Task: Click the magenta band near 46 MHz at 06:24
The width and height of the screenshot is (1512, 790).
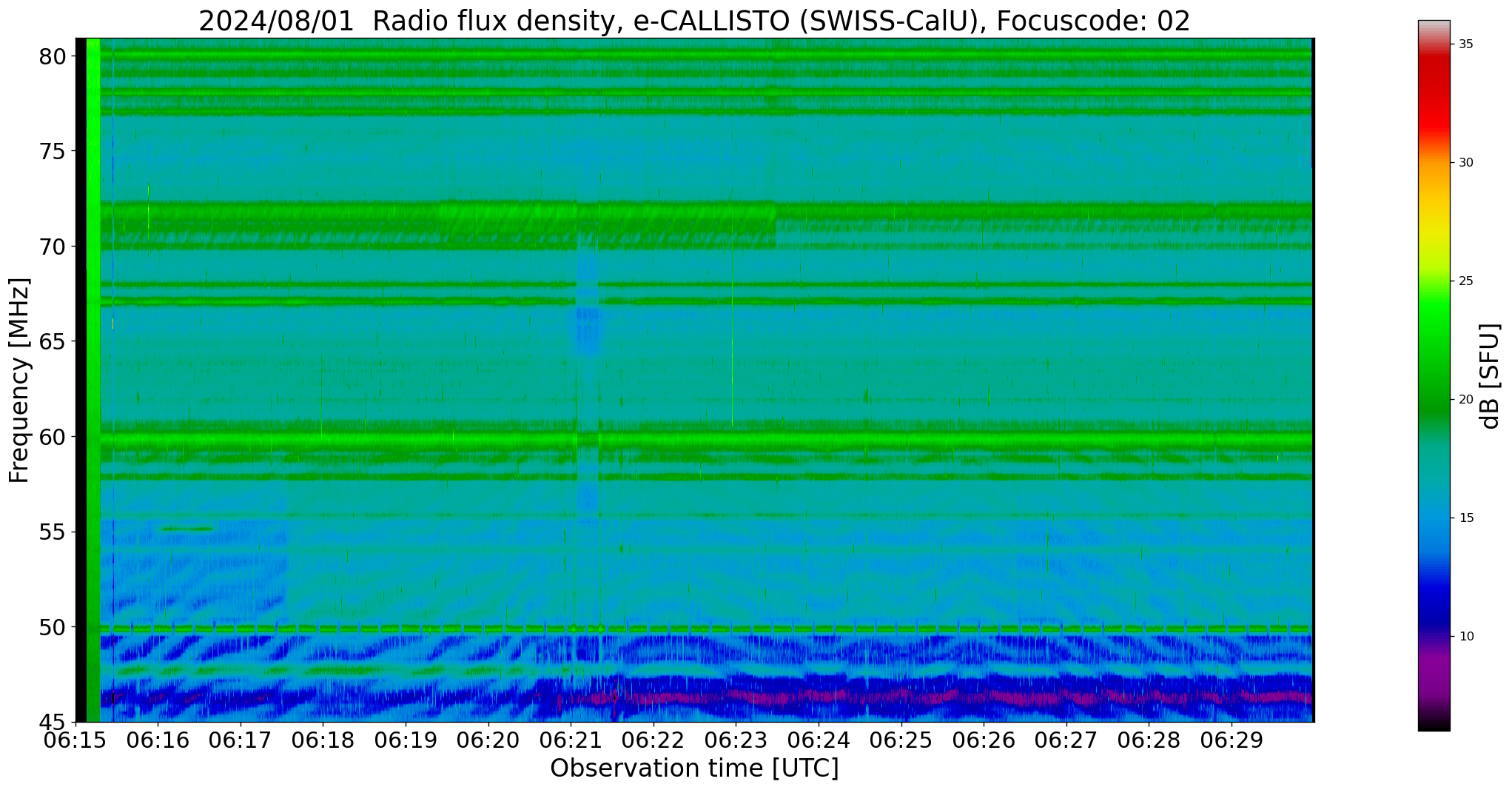Action: (819, 697)
